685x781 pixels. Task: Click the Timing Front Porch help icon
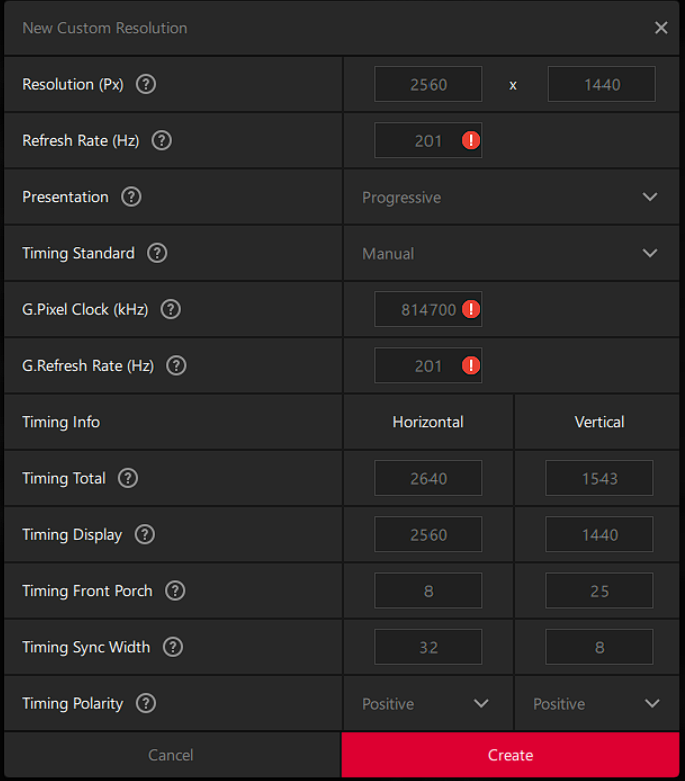click(175, 591)
